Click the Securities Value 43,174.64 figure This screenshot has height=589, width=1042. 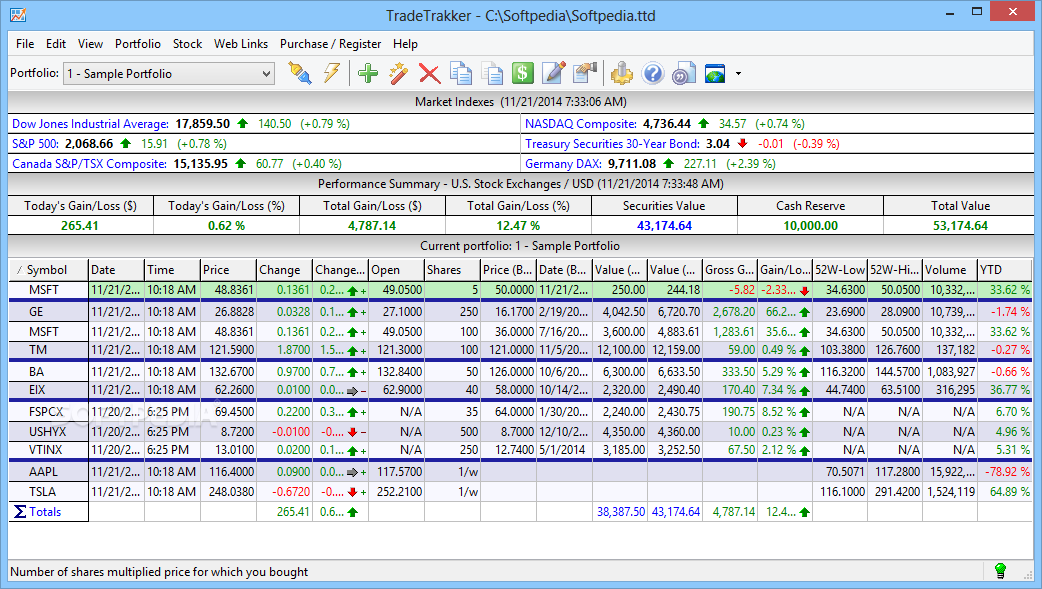pos(664,225)
